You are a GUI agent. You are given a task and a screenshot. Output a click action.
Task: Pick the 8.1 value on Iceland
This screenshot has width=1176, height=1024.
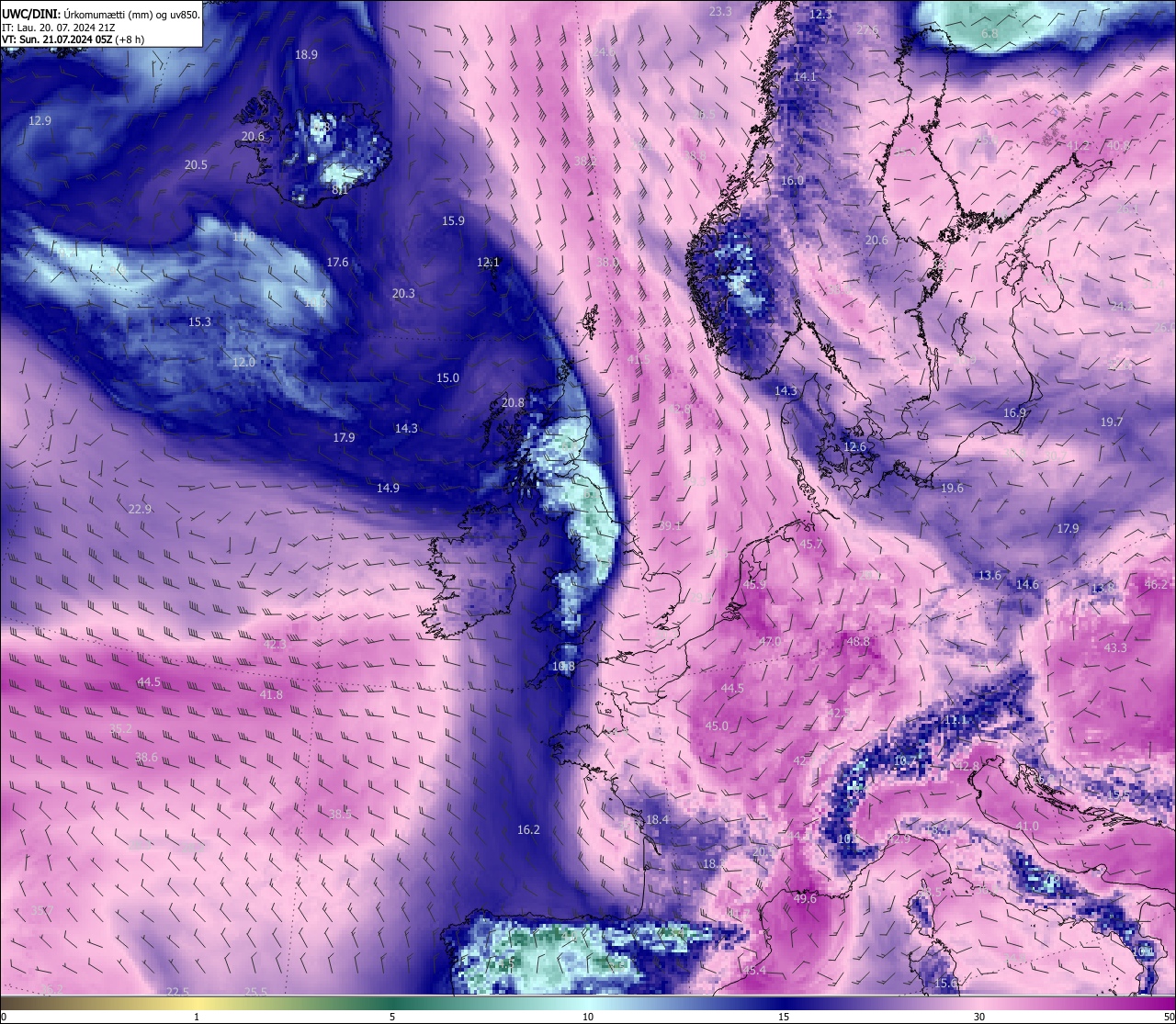point(340,190)
